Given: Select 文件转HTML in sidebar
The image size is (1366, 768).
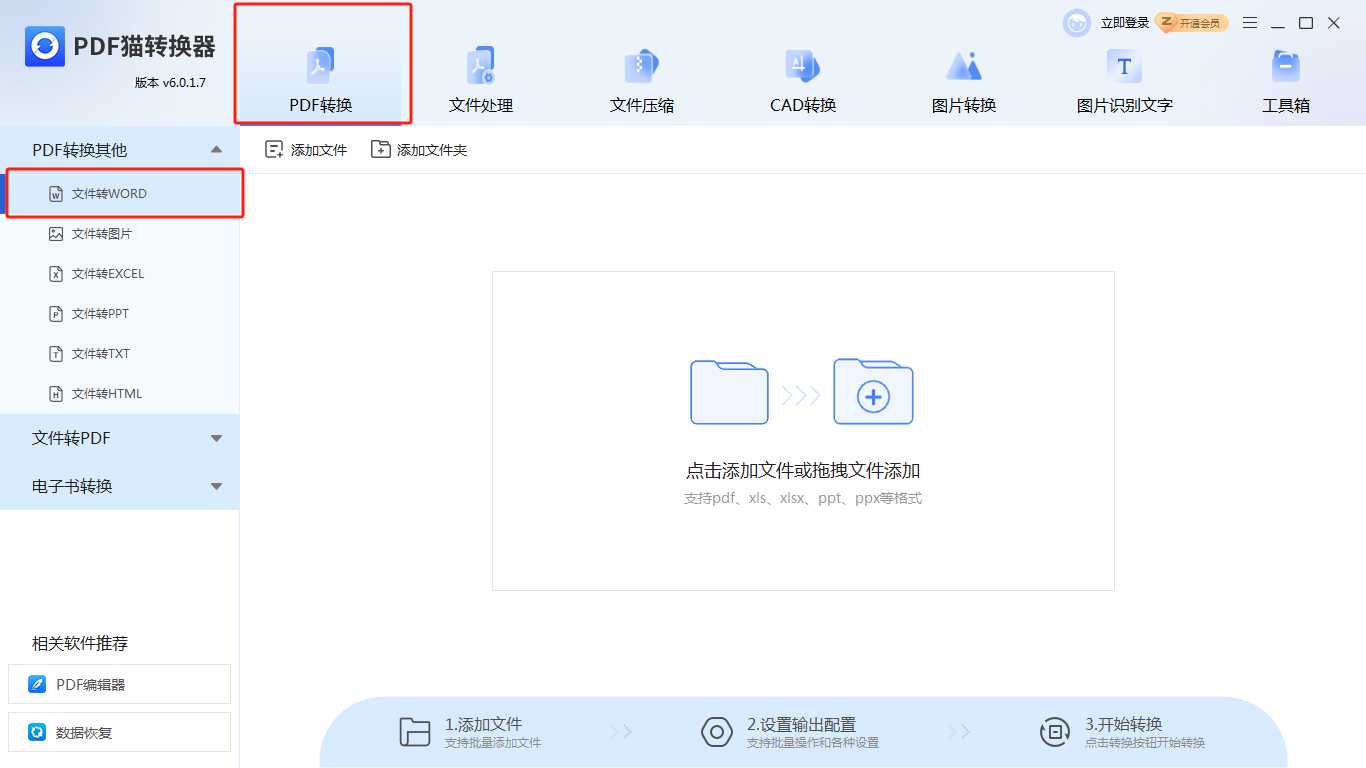Looking at the screenshot, I should [x=120, y=394].
